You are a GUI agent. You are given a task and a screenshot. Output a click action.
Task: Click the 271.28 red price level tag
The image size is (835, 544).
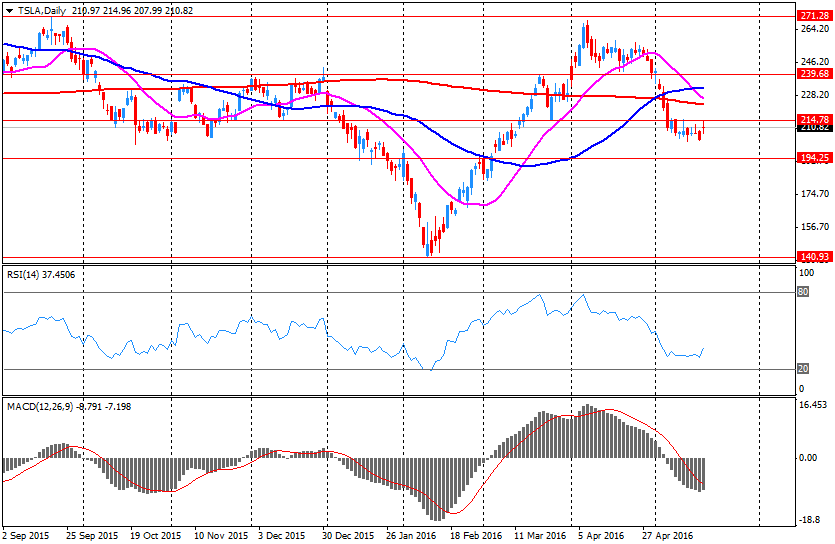point(815,16)
